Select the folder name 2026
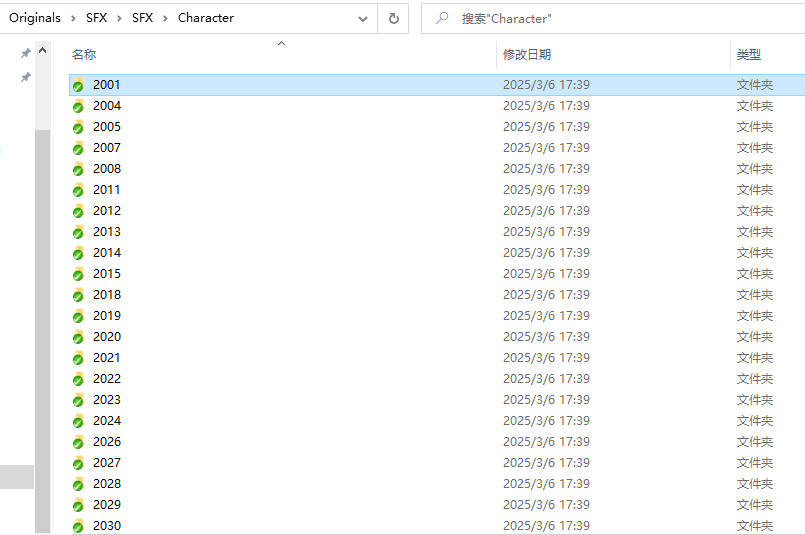Viewport: 805px width, 535px height. click(107, 442)
